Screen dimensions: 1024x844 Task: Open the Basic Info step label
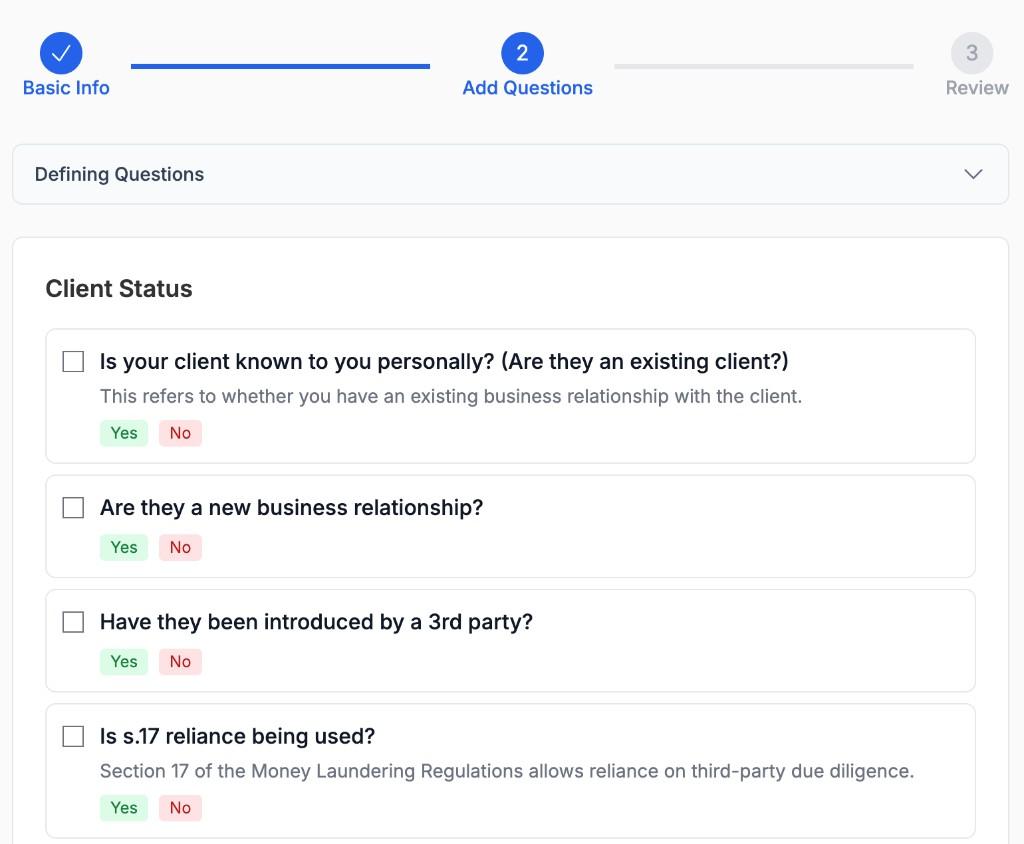[x=66, y=88]
